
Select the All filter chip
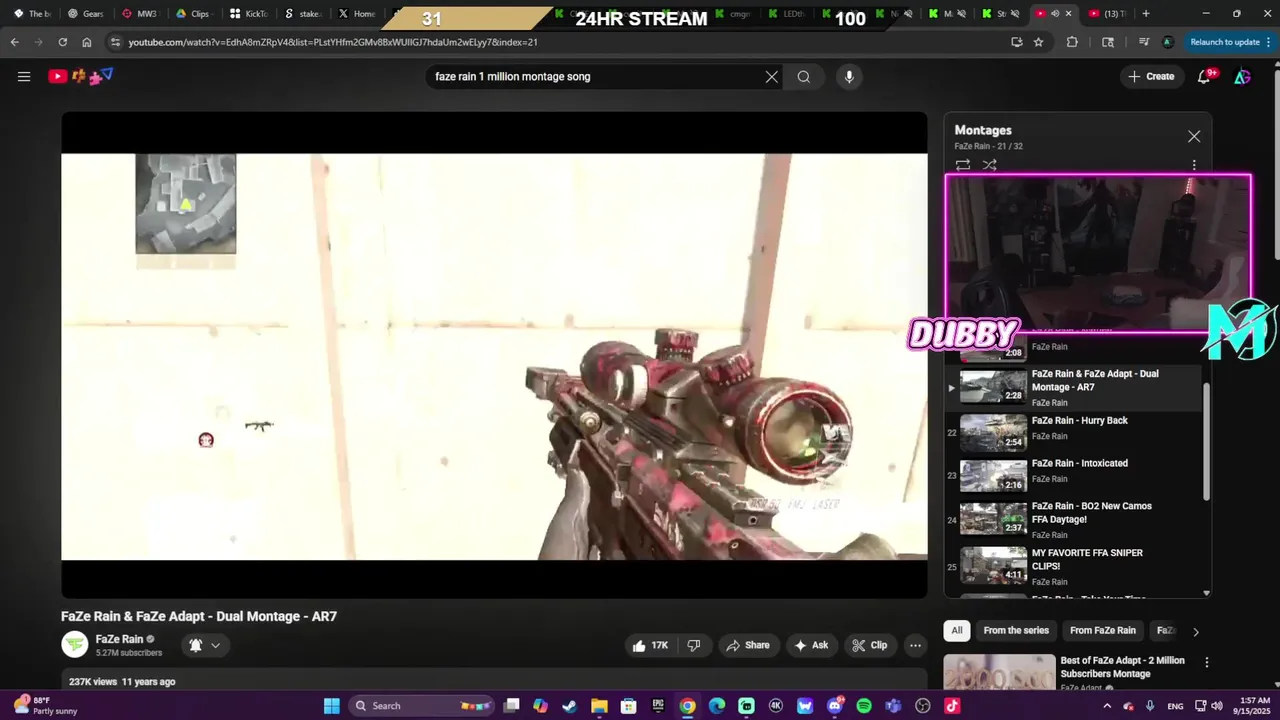coord(957,630)
